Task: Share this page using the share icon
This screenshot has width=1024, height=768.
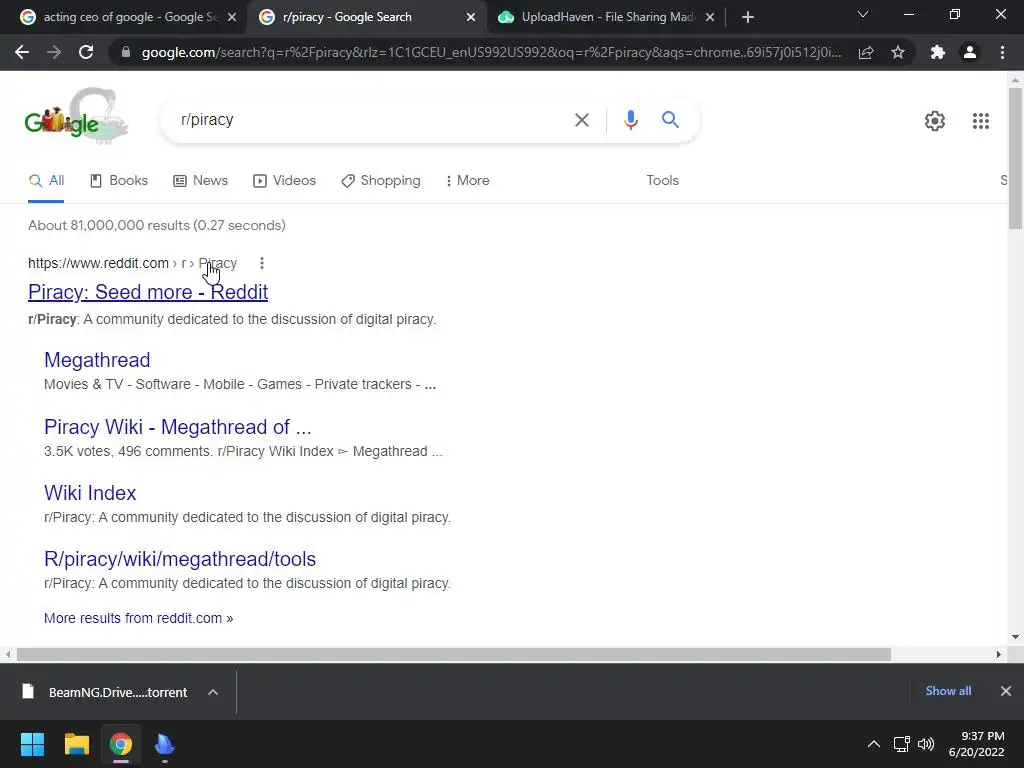Action: pyautogui.click(x=866, y=52)
